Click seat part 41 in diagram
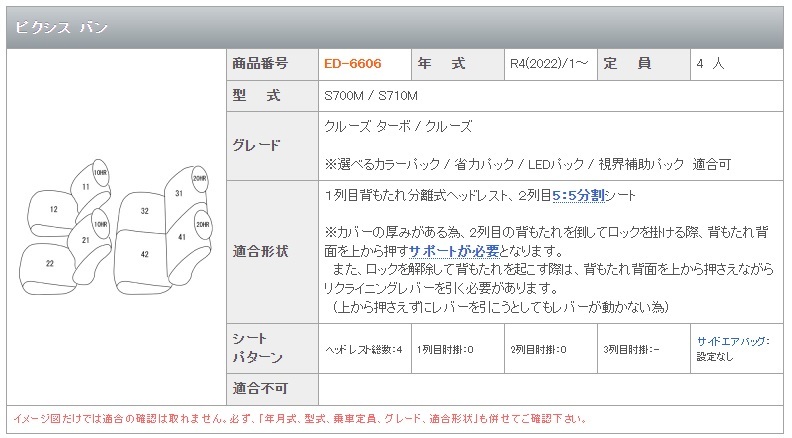 click(x=182, y=236)
